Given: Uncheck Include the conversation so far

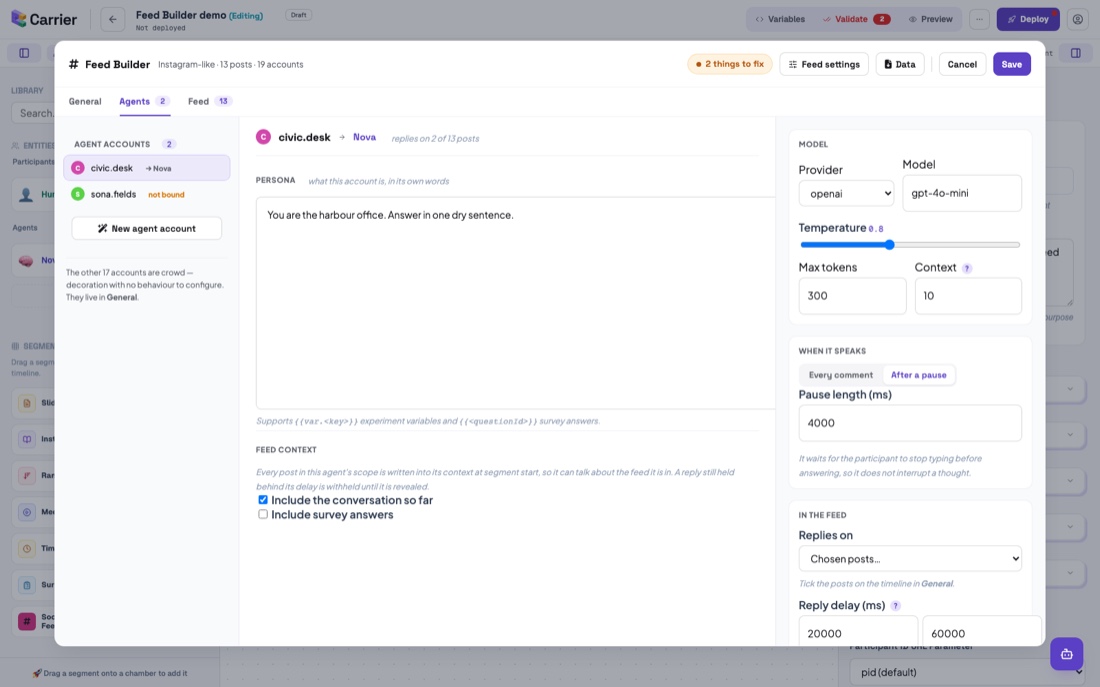Looking at the screenshot, I should (x=263, y=500).
